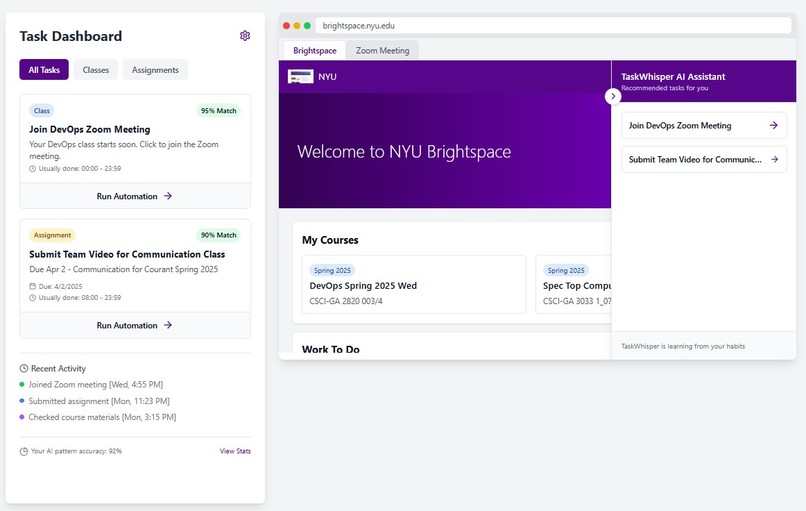Select Checked course materials activity entry
Image resolution: width=806 pixels, height=511 pixels.
pos(102,417)
